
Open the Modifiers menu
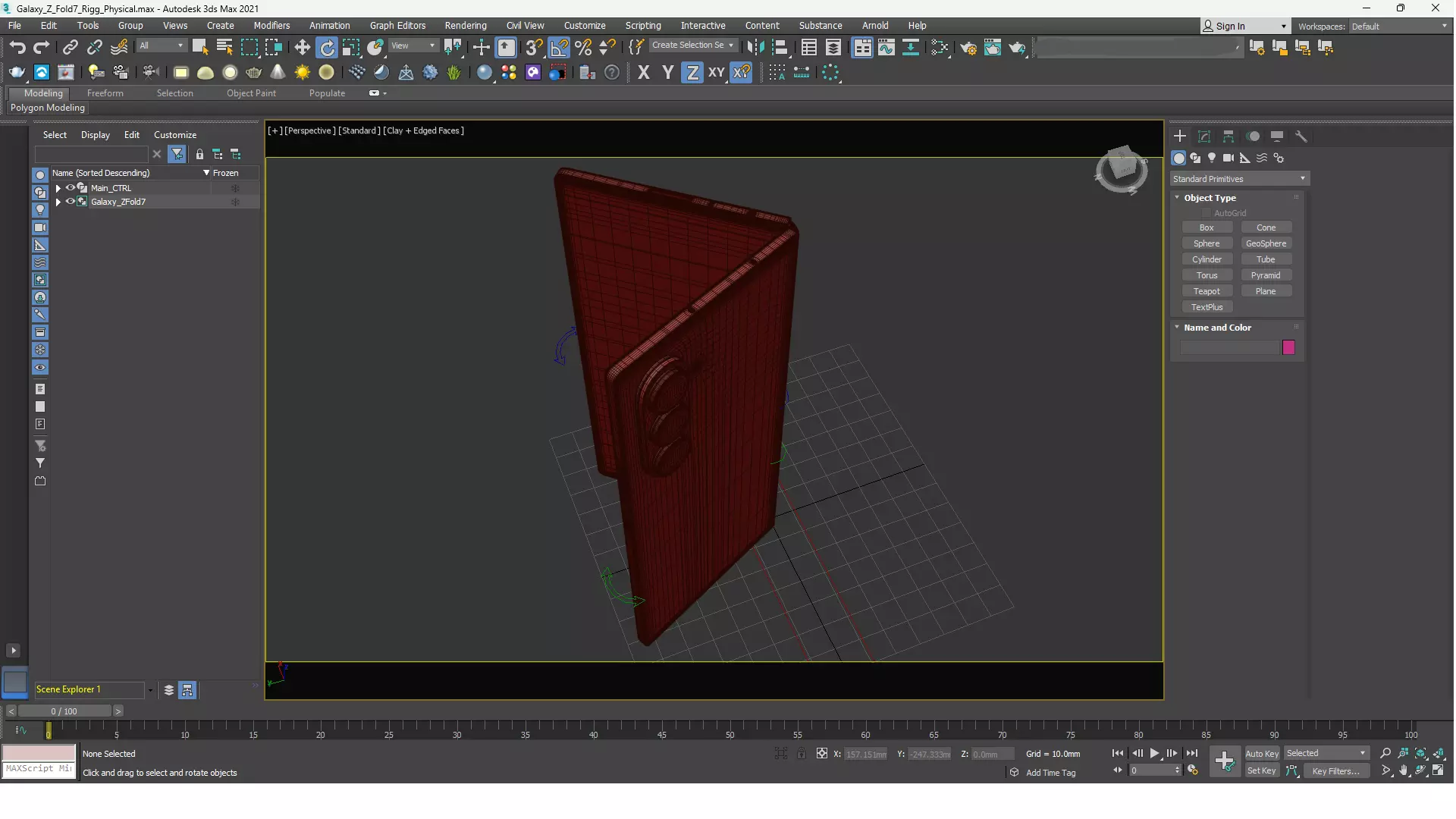271,25
